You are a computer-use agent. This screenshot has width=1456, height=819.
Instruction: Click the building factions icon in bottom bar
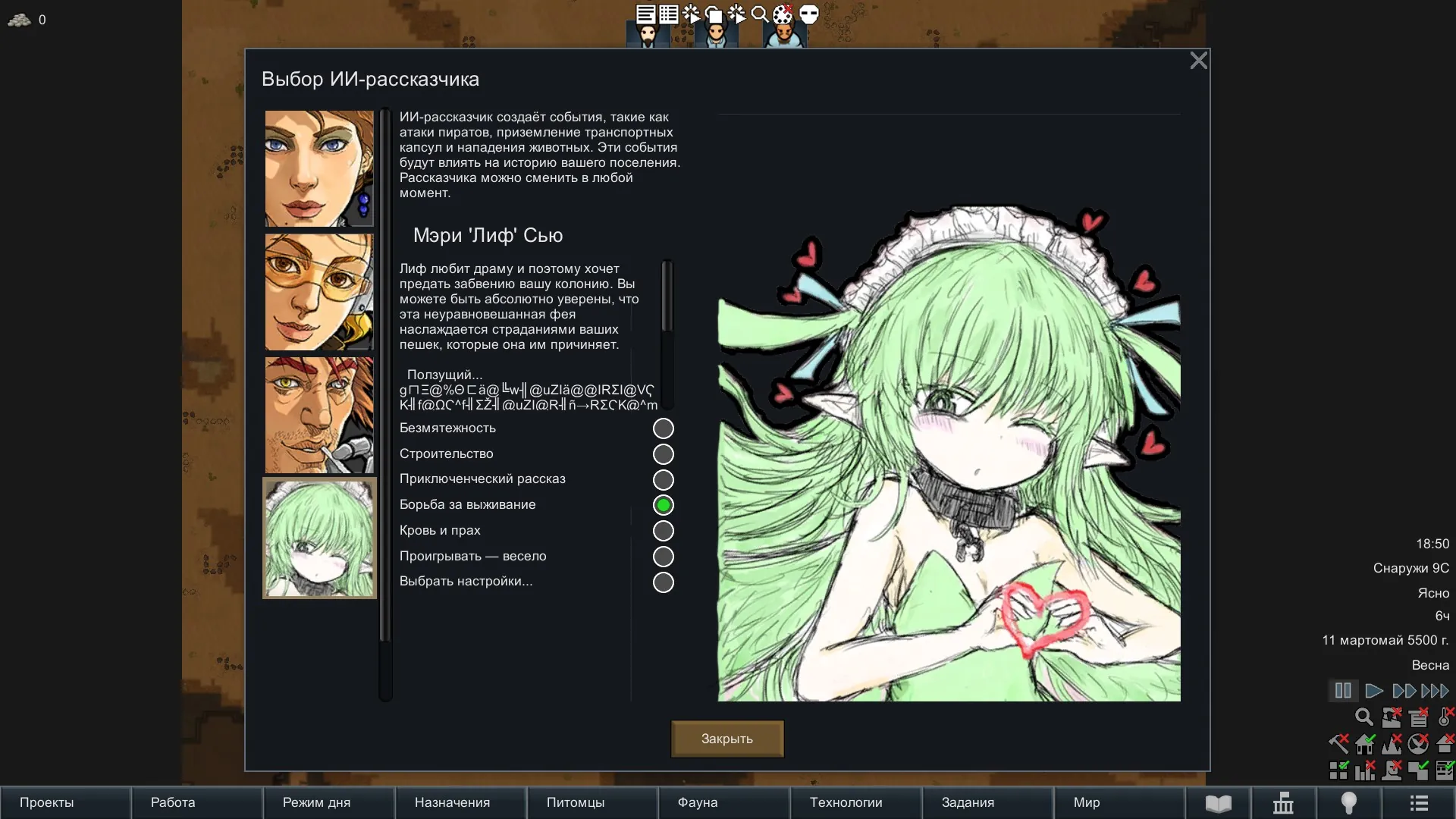[x=1283, y=803]
